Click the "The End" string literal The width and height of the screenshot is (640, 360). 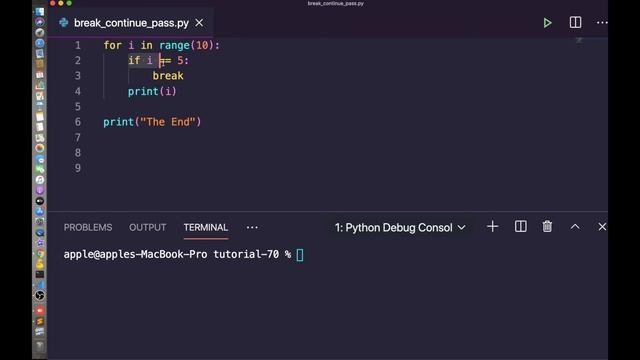(x=168, y=122)
